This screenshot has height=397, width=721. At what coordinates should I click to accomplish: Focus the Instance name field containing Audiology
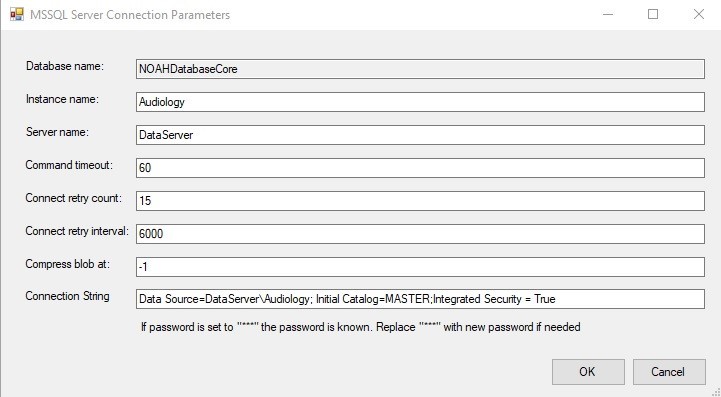420,102
